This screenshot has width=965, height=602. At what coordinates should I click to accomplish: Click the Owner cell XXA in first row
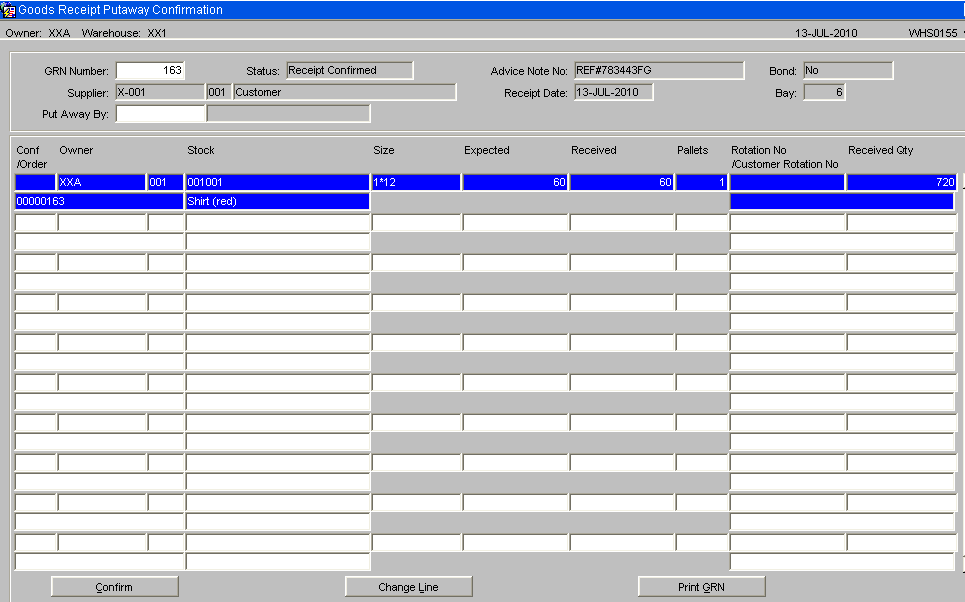(x=102, y=182)
